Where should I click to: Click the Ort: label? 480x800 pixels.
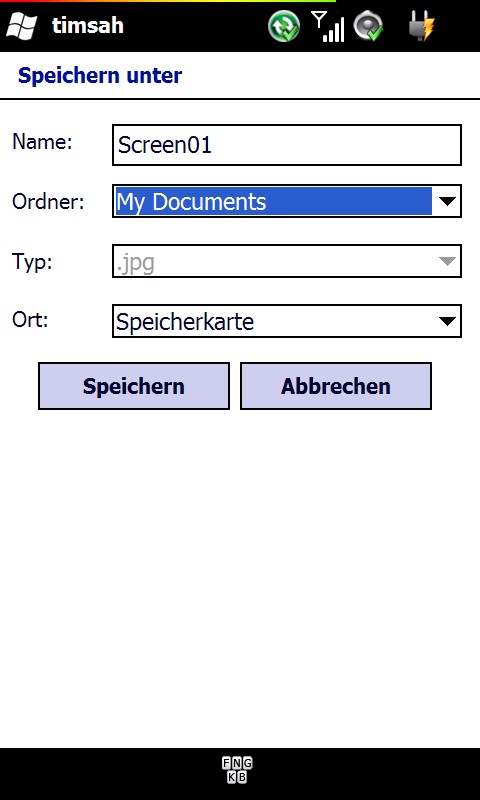30,320
